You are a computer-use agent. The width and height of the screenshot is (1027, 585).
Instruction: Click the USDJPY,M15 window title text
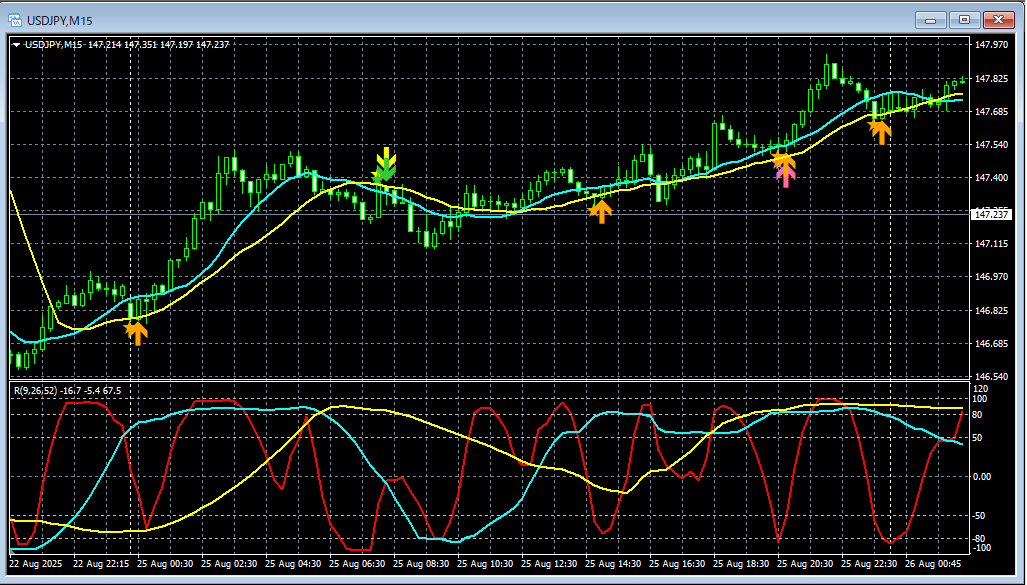[59, 19]
